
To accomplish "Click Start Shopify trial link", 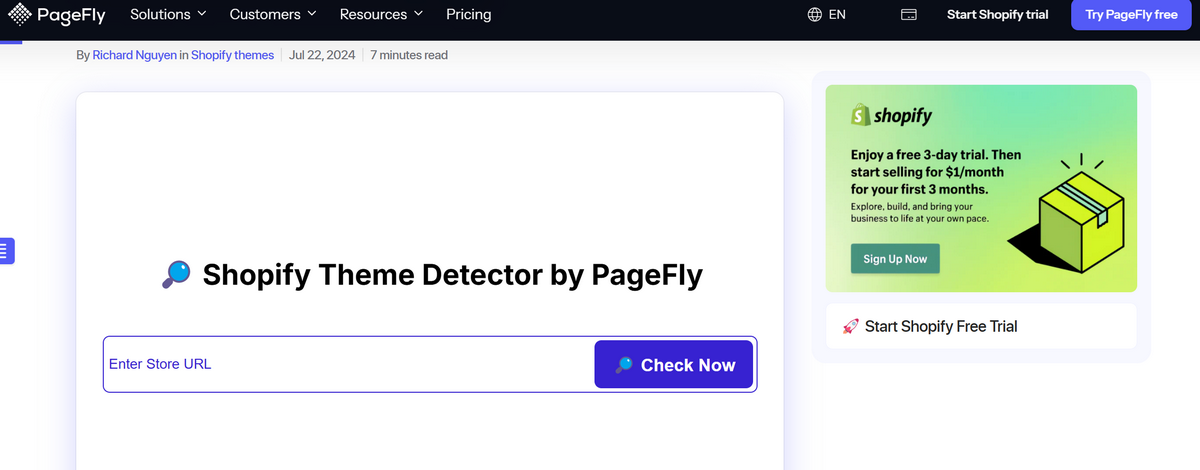I will coord(998,15).
